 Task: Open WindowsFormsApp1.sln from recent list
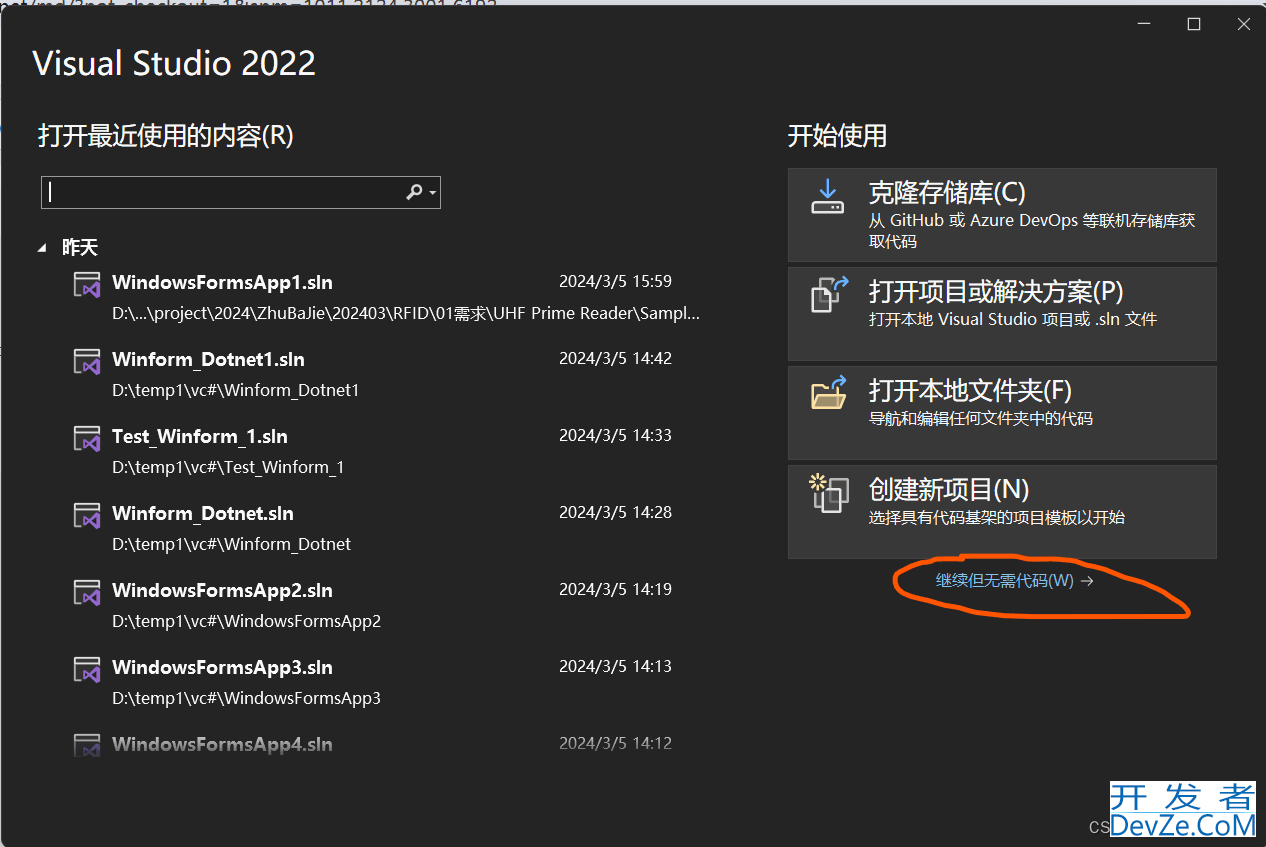pyautogui.click(x=385, y=297)
